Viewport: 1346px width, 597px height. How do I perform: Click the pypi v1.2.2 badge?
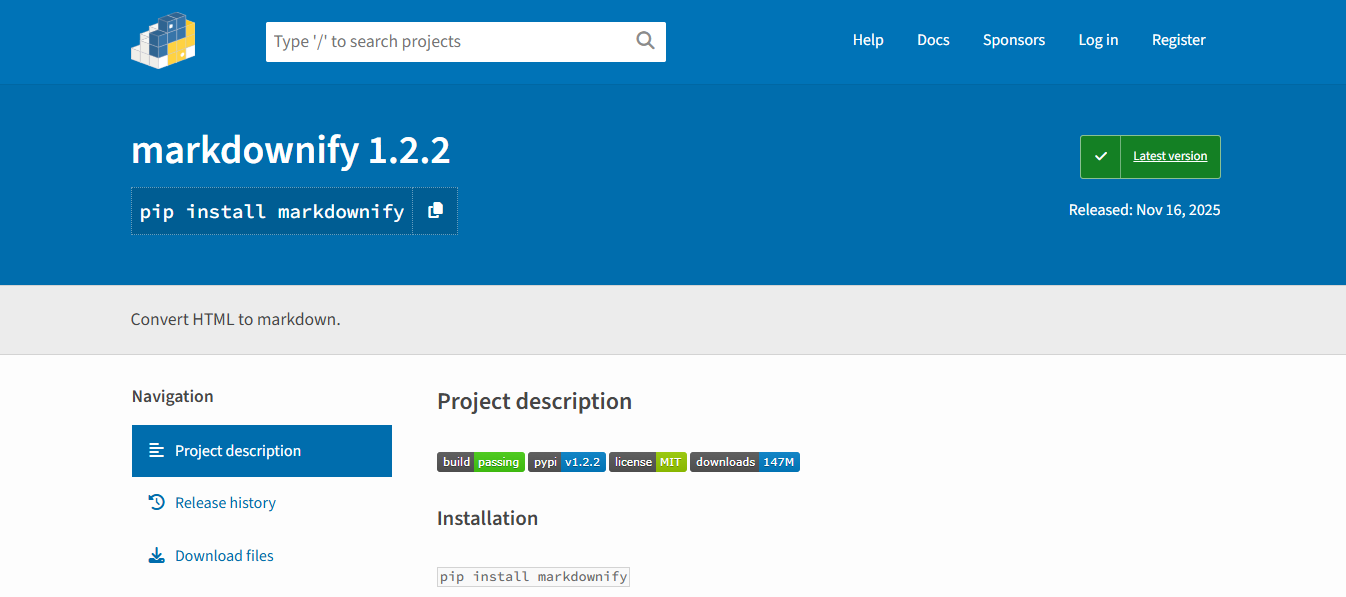[567, 462]
